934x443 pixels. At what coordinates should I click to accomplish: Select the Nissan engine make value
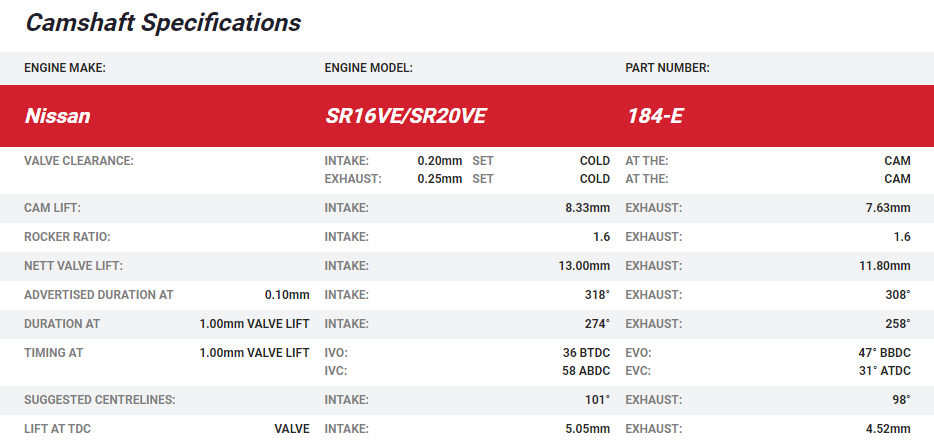coord(57,116)
